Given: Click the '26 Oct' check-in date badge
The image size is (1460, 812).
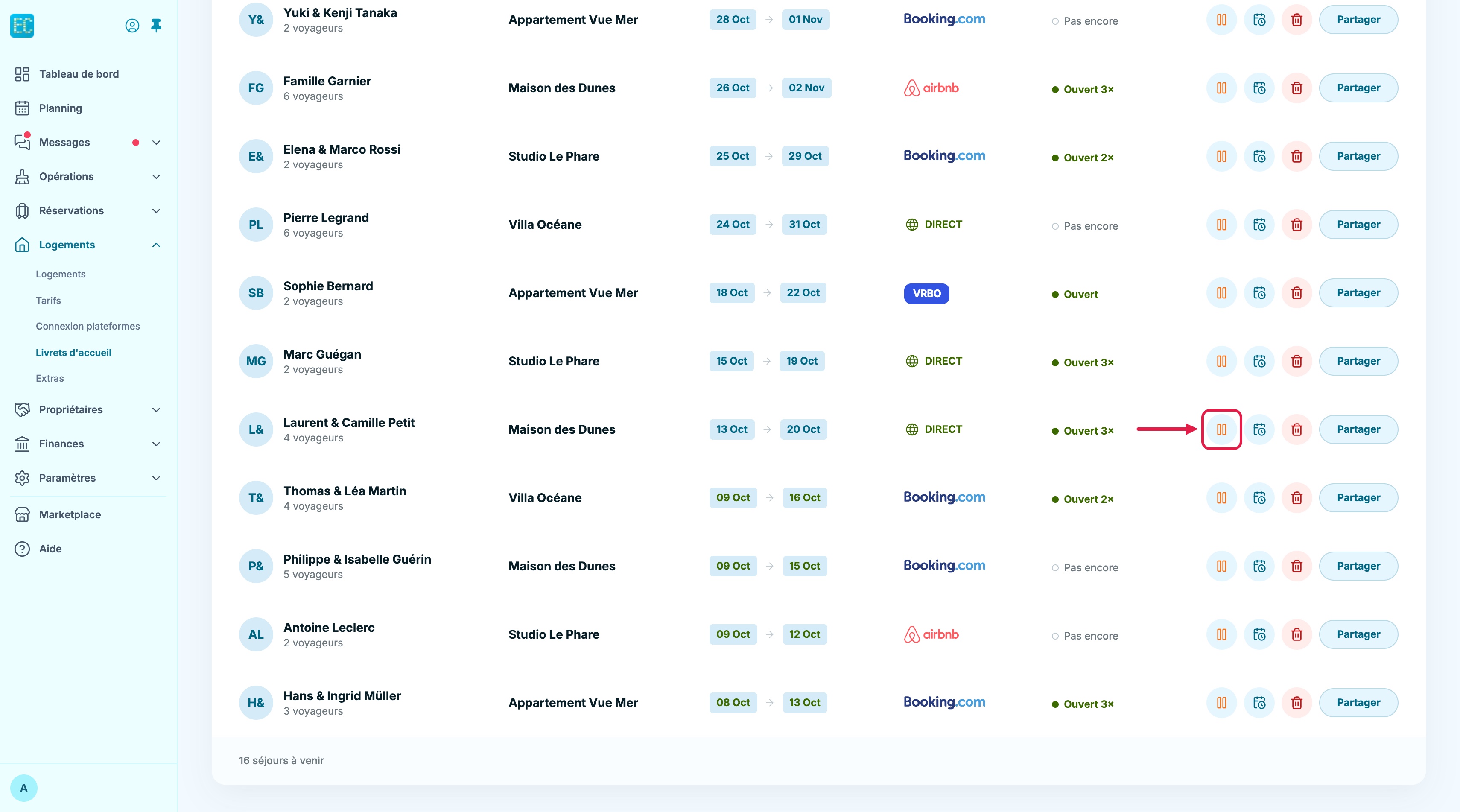Looking at the screenshot, I should click(732, 88).
